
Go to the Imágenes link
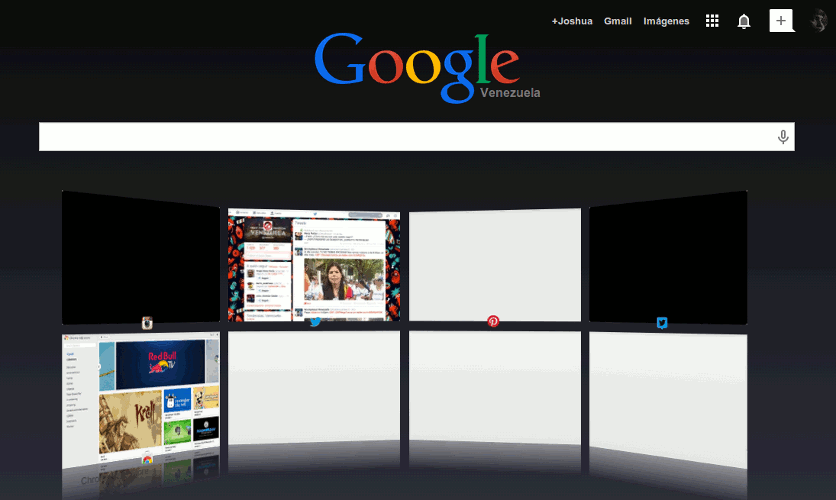coord(666,21)
